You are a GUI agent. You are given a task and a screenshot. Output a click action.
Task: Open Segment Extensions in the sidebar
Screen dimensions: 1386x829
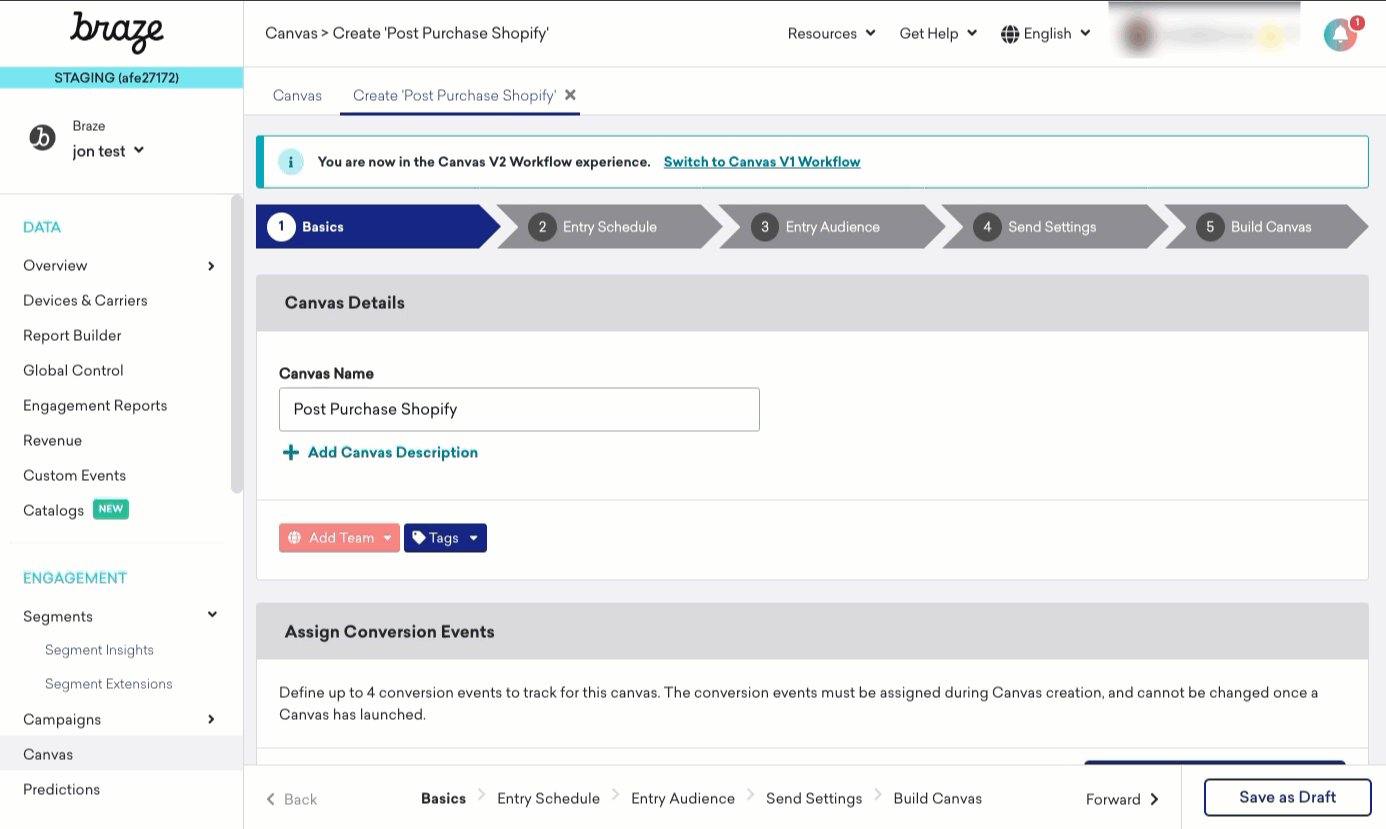109,684
